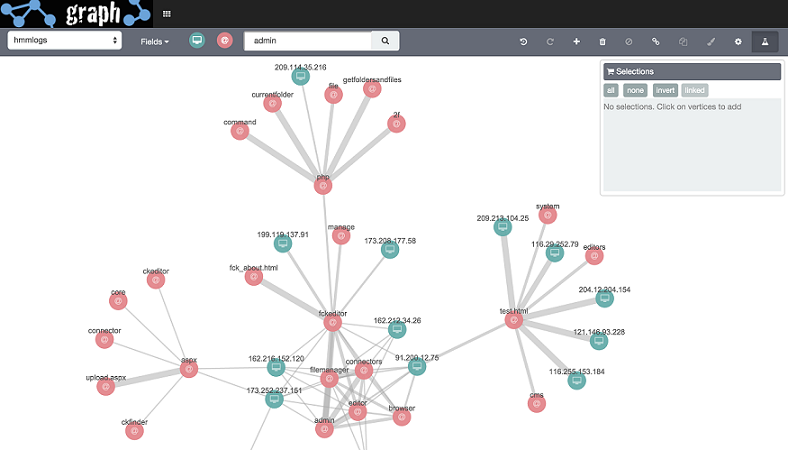Click the undo icon in the toolbar
The image size is (788, 450).
523,41
